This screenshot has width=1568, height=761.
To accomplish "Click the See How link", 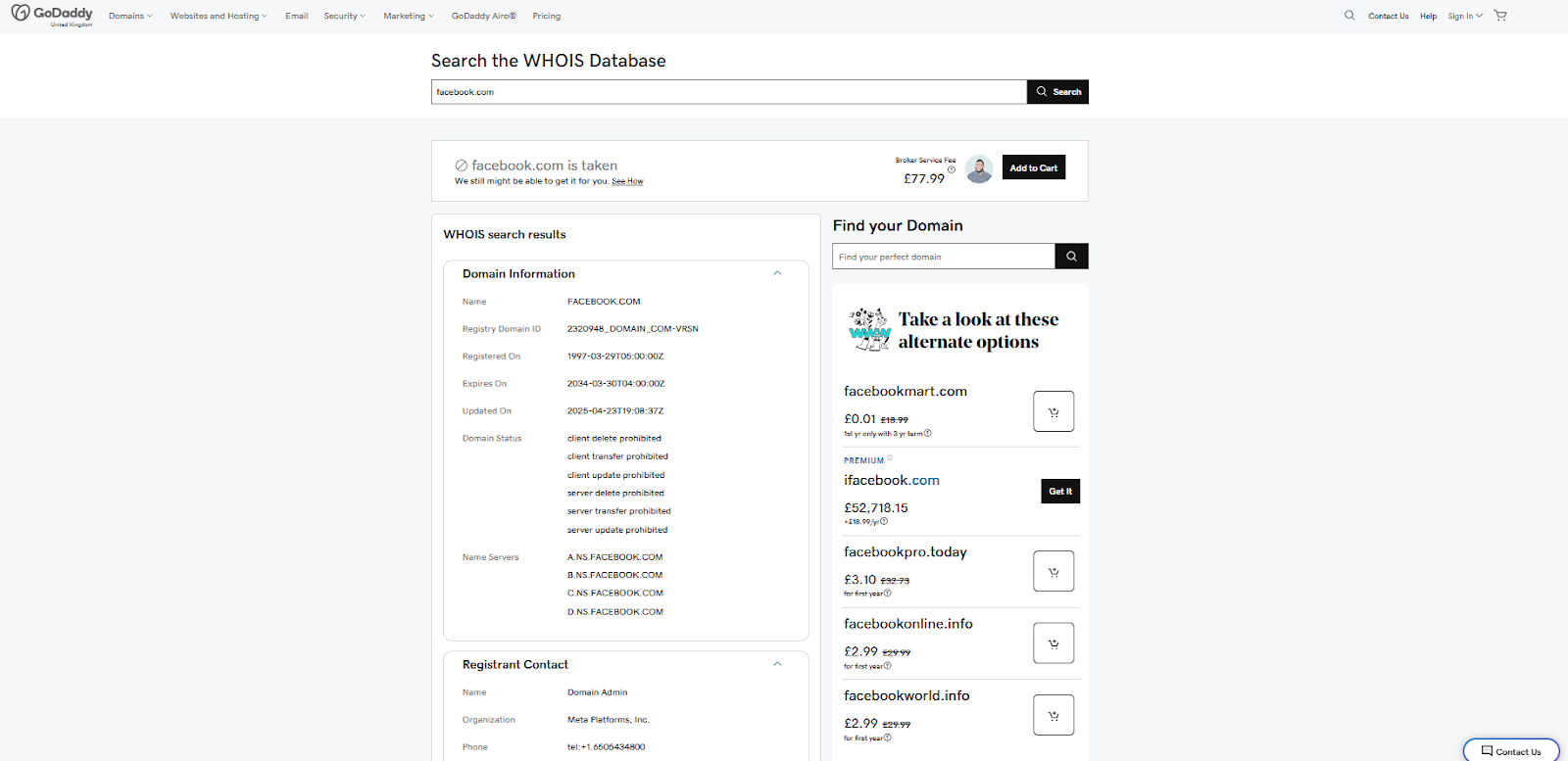I will [x=627, y=181].
